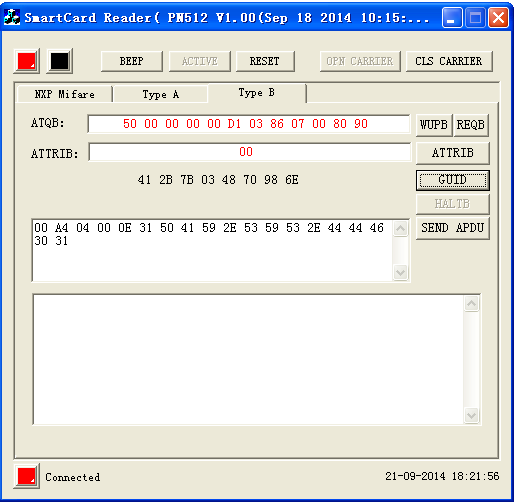Click the GUID button
The image size is (514, 503).
pos(452,180)
